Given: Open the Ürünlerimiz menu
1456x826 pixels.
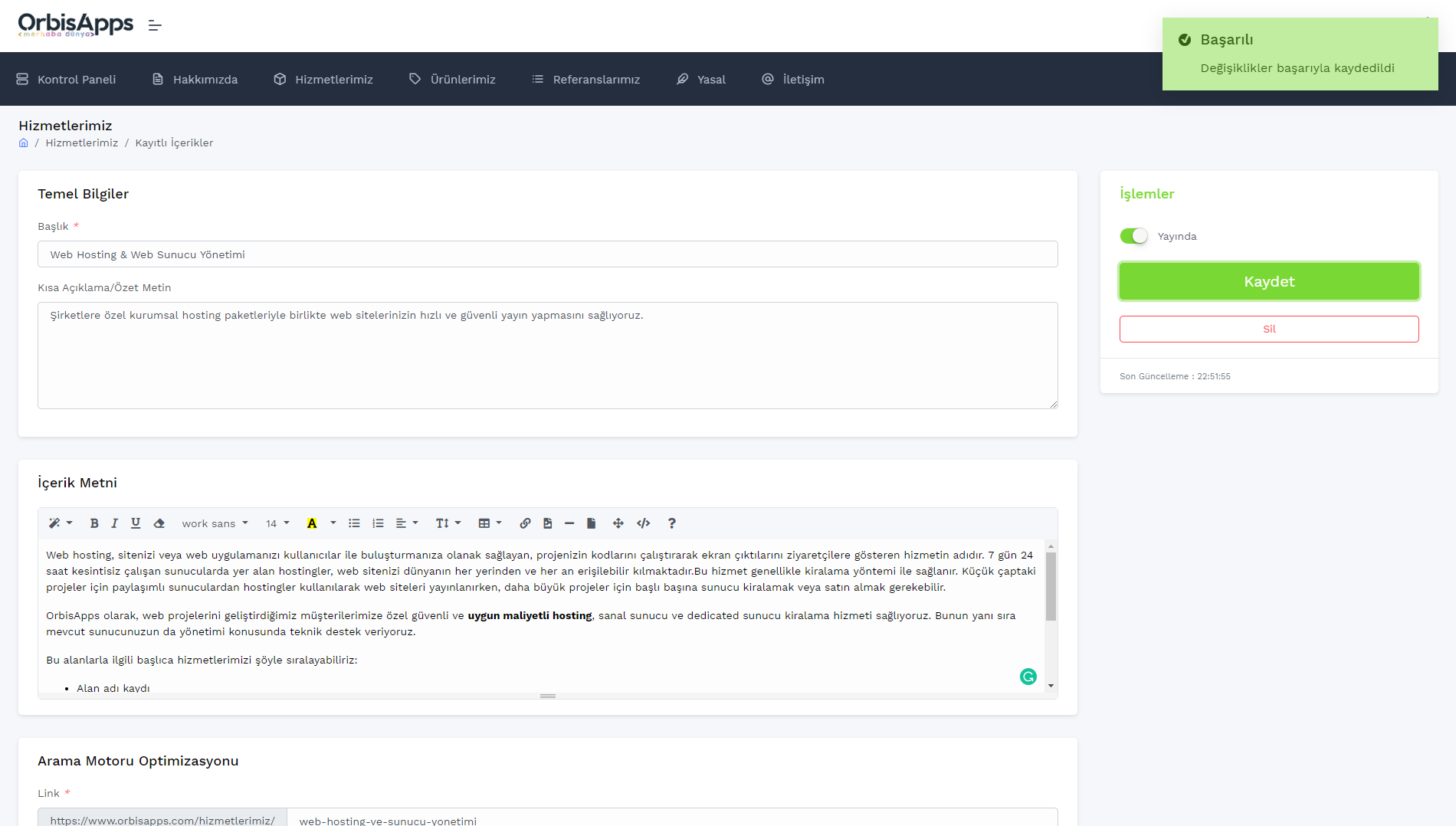Looking at the screenshot, I should (452, 79).
